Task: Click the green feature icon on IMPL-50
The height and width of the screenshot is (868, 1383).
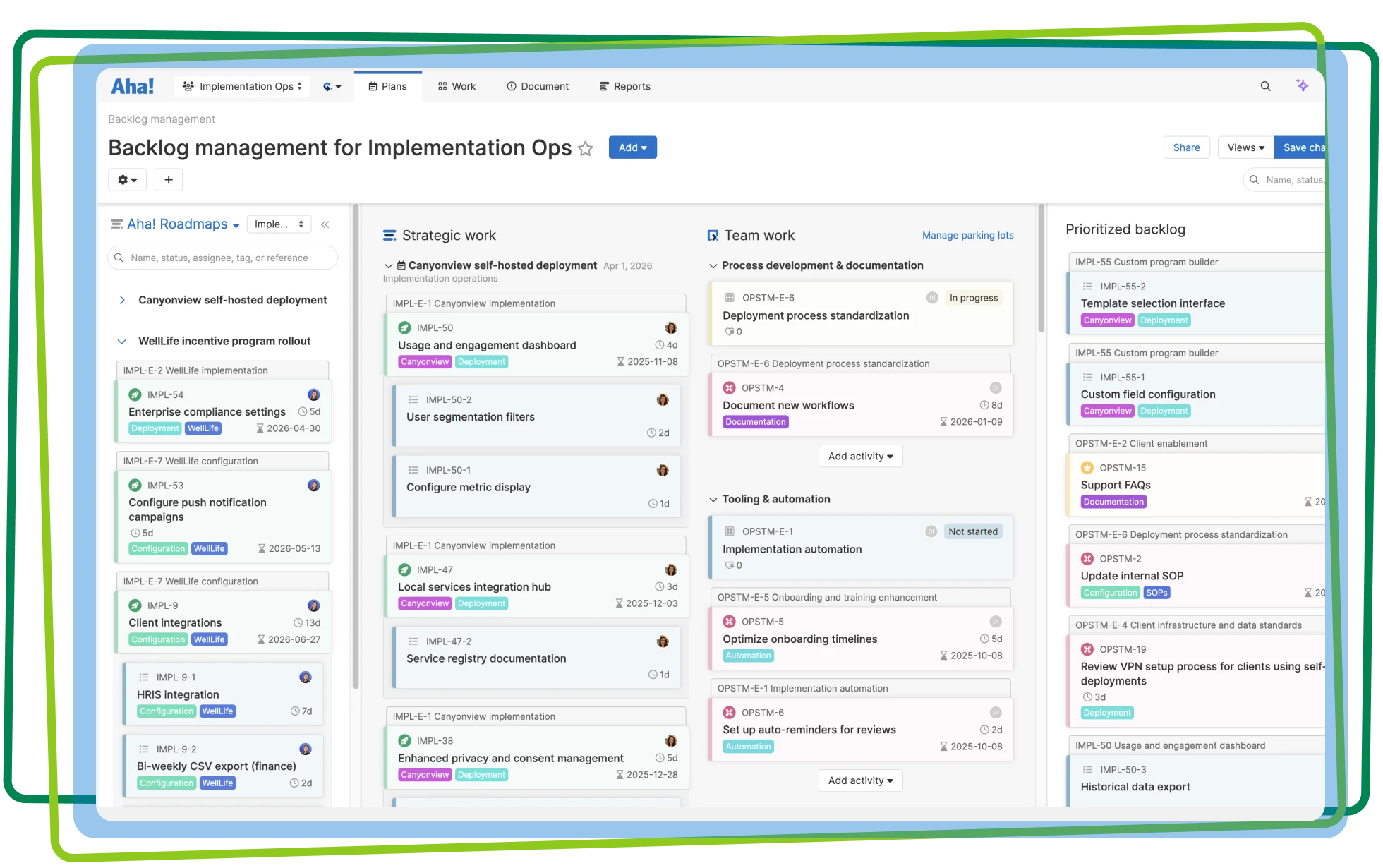Action: point(404,327)
